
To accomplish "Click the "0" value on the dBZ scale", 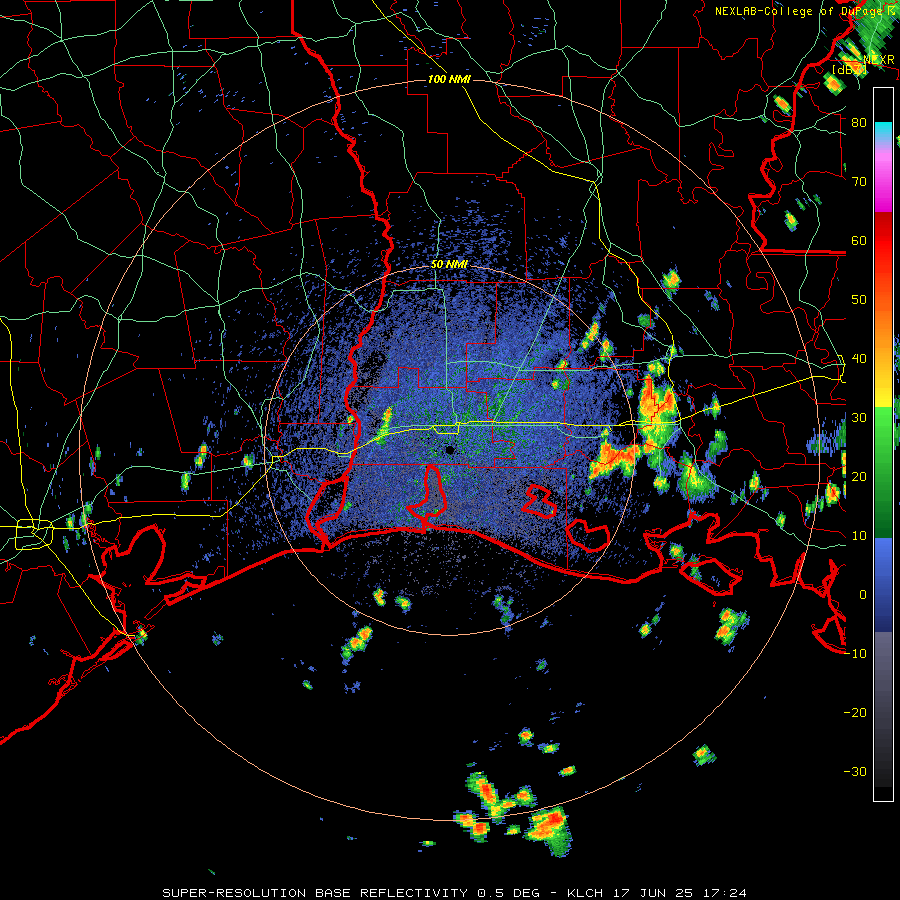I will pyautogui.click(x=863, y=595).
